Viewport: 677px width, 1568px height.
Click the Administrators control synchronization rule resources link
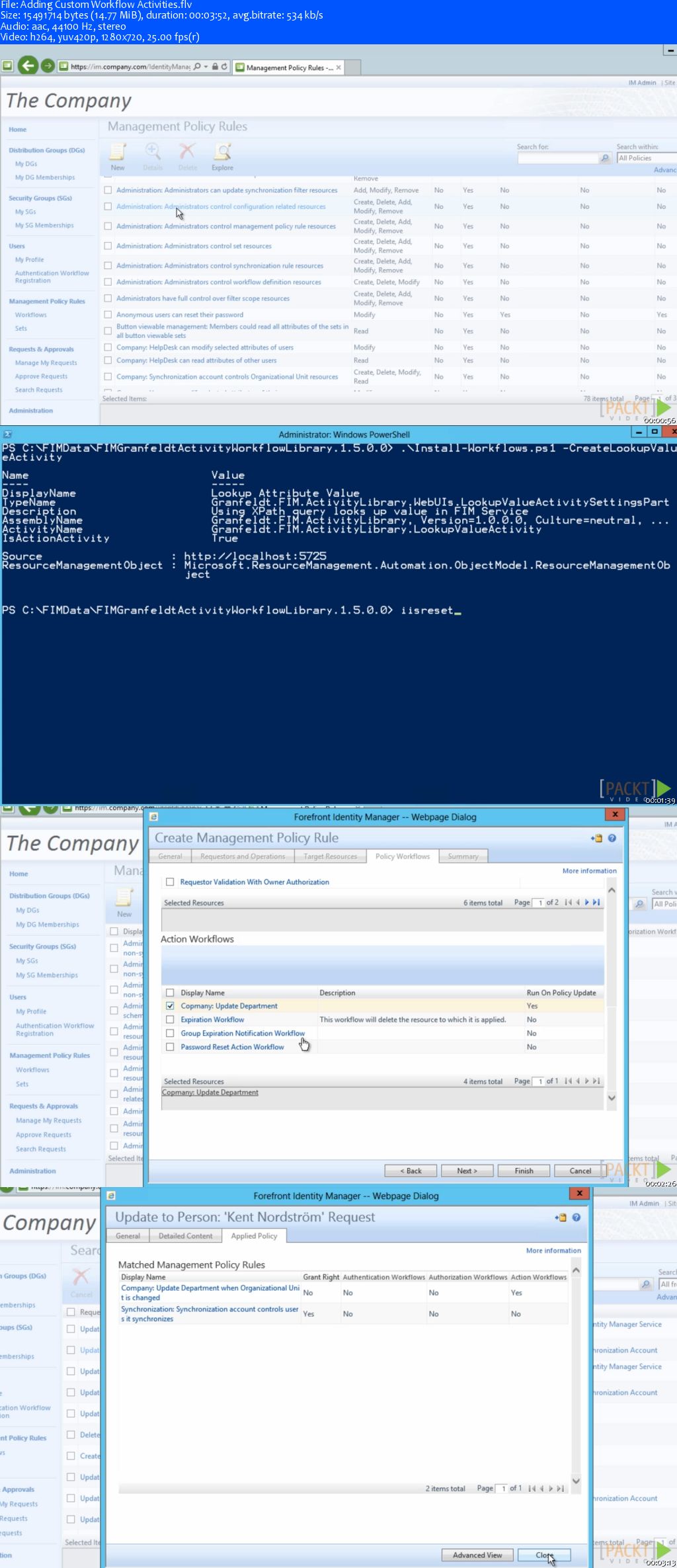(x=219, y=266)
